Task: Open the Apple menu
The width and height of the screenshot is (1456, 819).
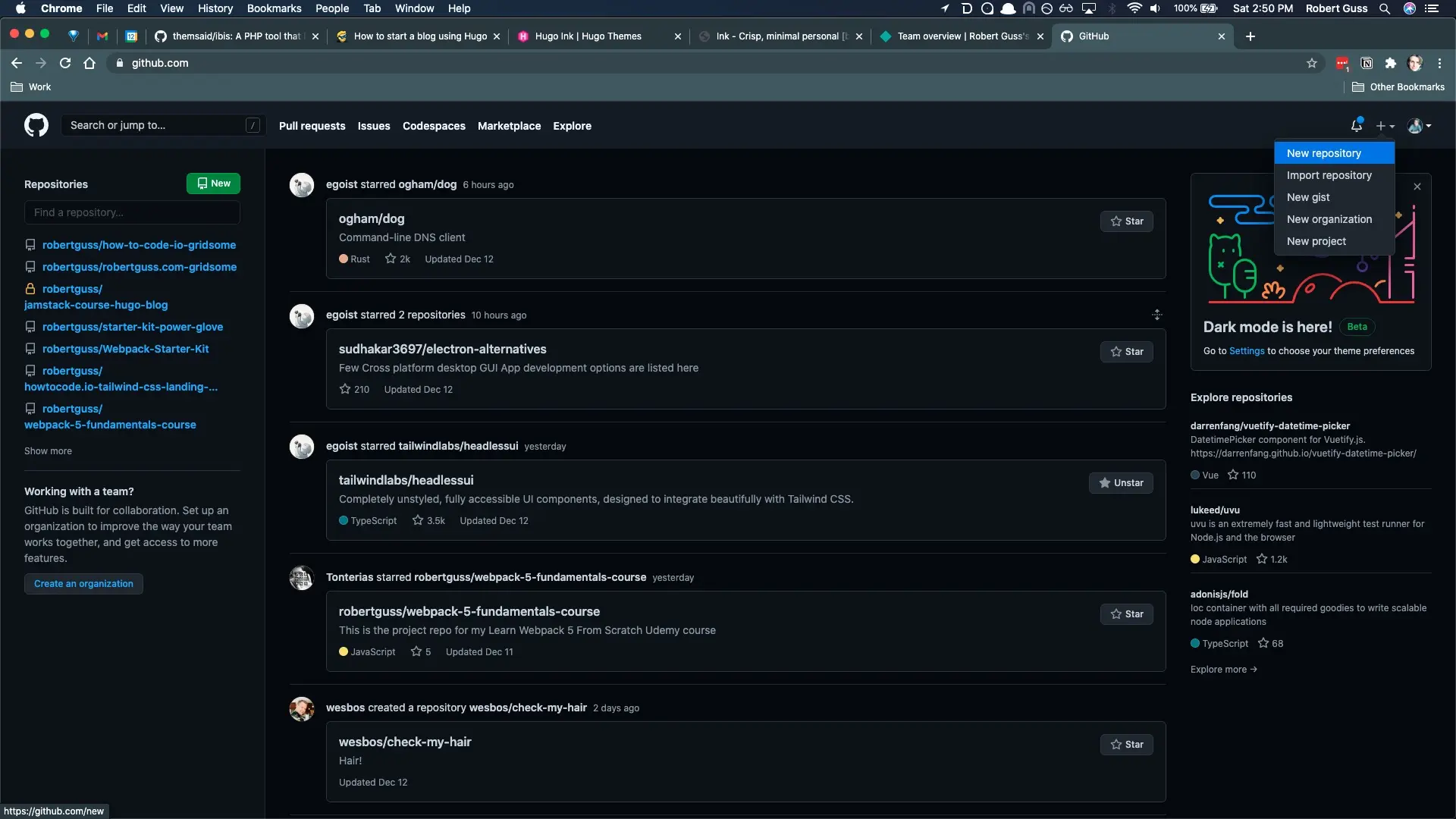Action: (x=20, y=8)
